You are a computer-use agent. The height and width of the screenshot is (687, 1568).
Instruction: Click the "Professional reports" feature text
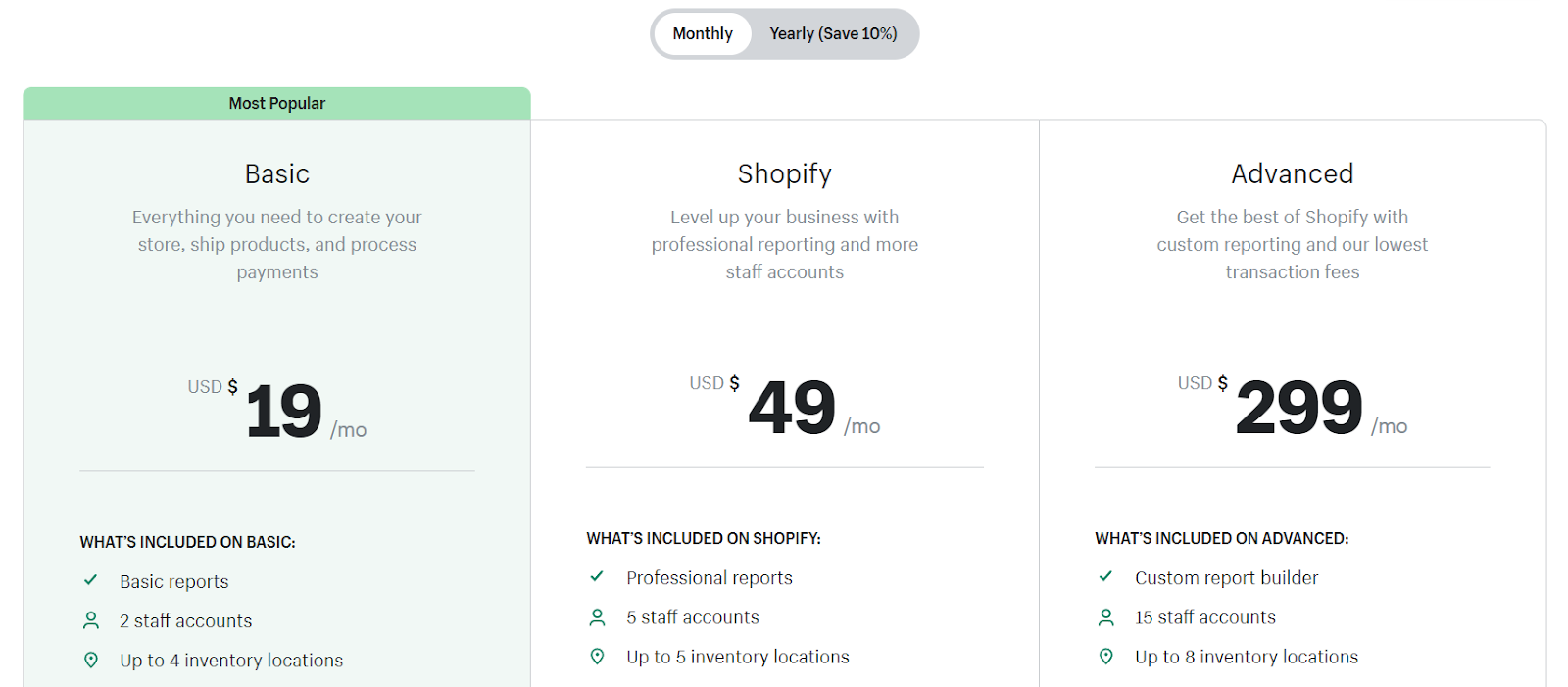point(710,577)
